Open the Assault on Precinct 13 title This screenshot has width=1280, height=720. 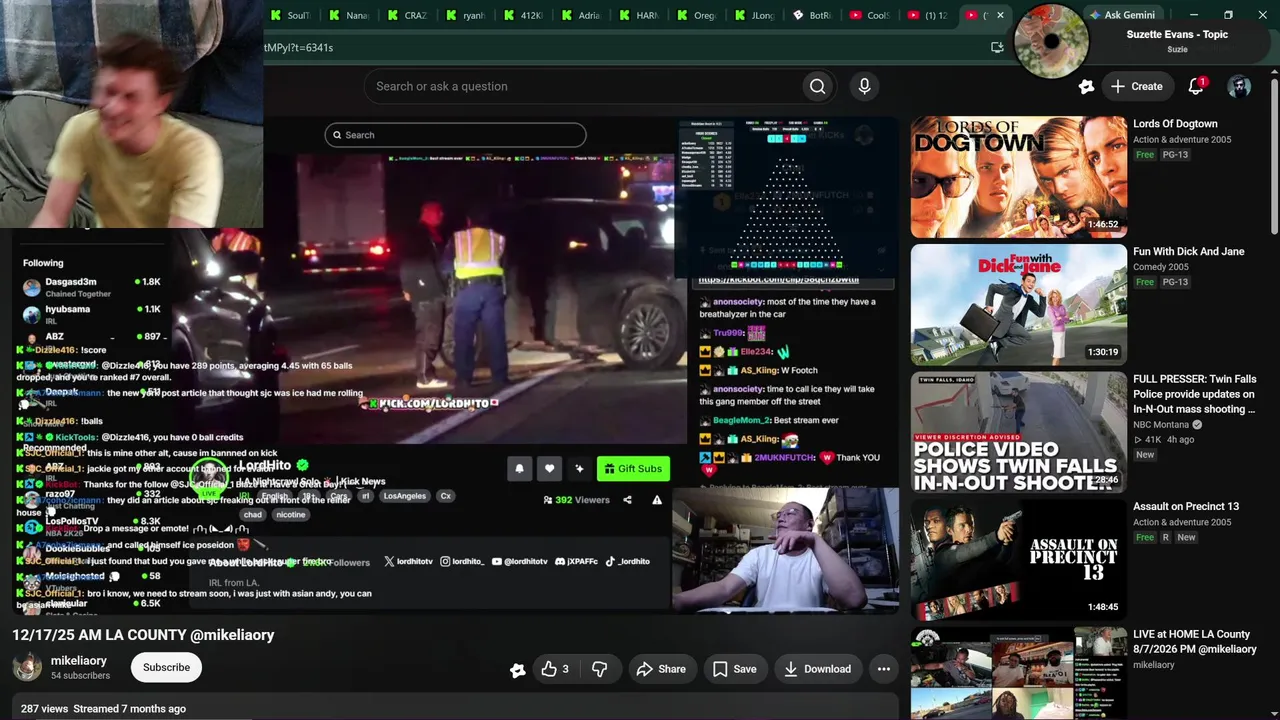[1186, 507]
